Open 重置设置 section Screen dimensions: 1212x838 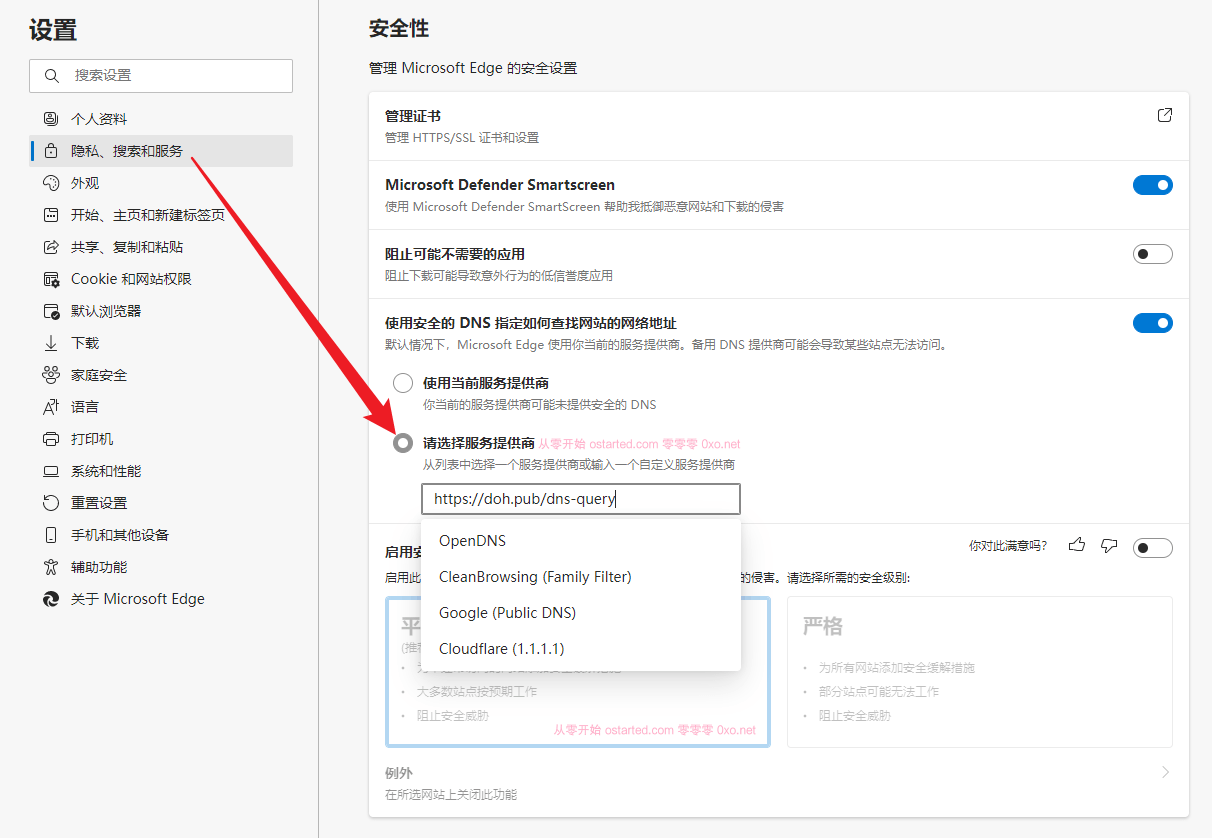coord(161,503)
